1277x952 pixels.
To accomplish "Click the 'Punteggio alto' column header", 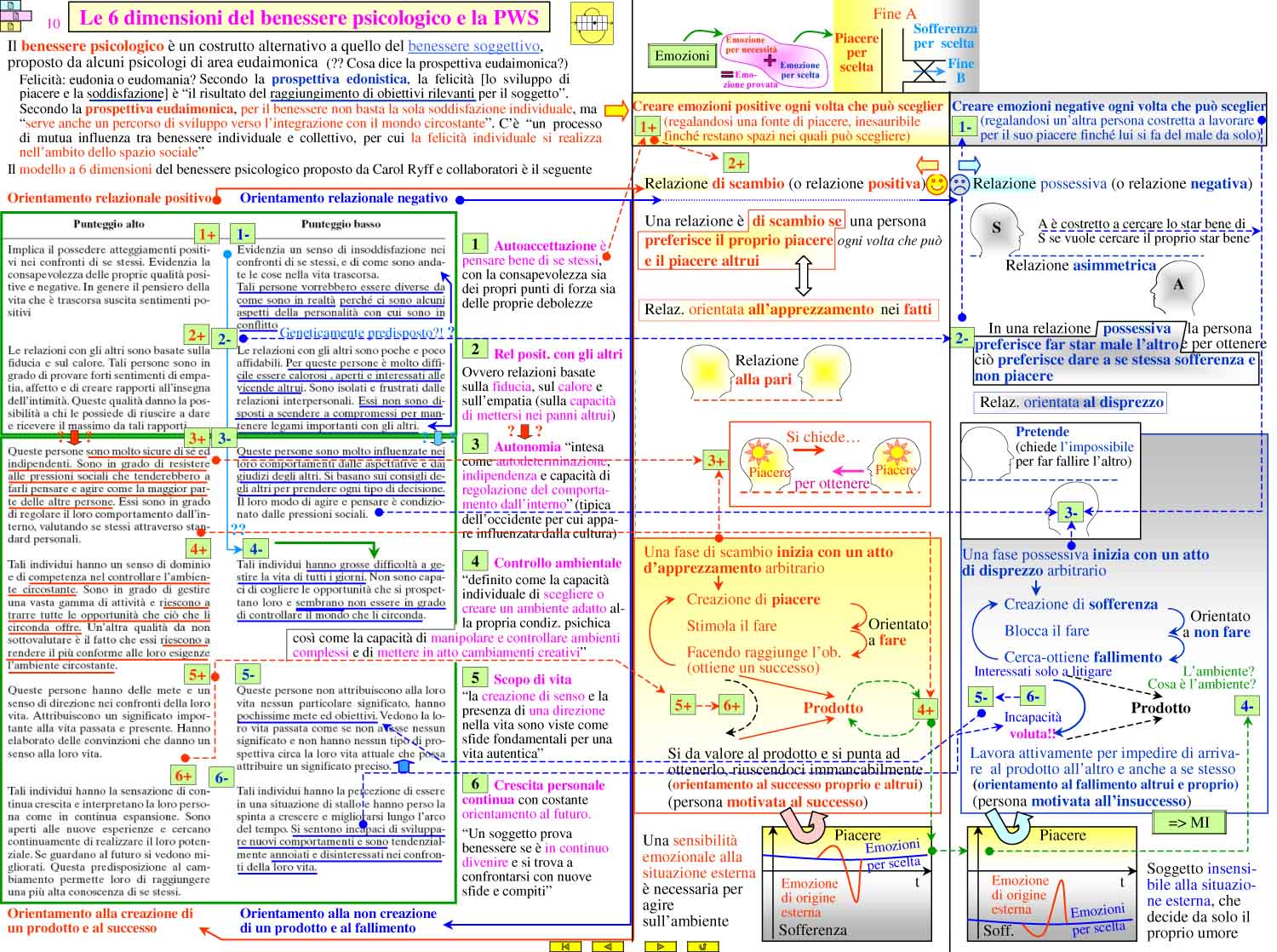I will (108, 224).
